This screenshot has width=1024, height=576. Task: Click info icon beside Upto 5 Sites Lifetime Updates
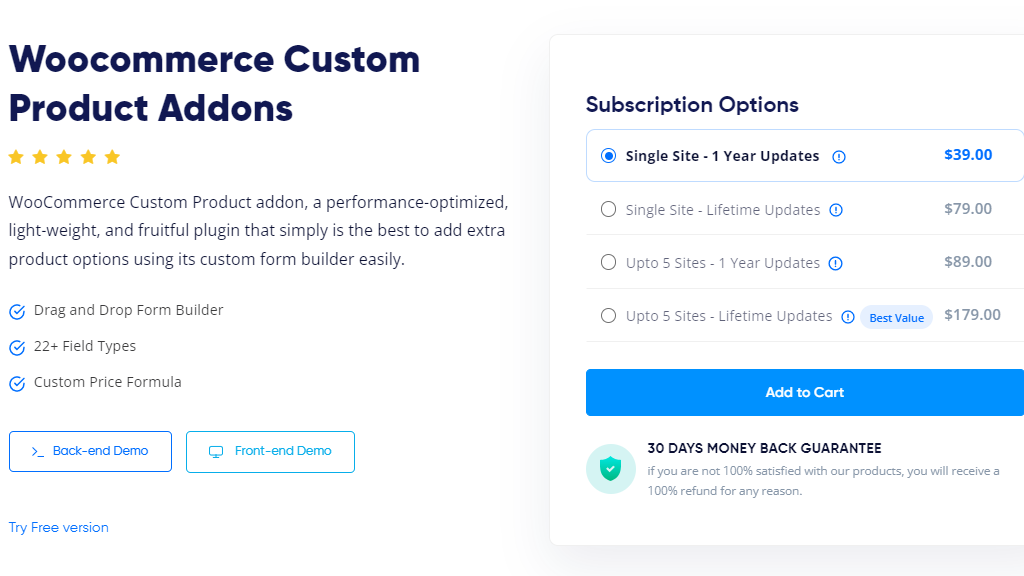click(848, 317)
